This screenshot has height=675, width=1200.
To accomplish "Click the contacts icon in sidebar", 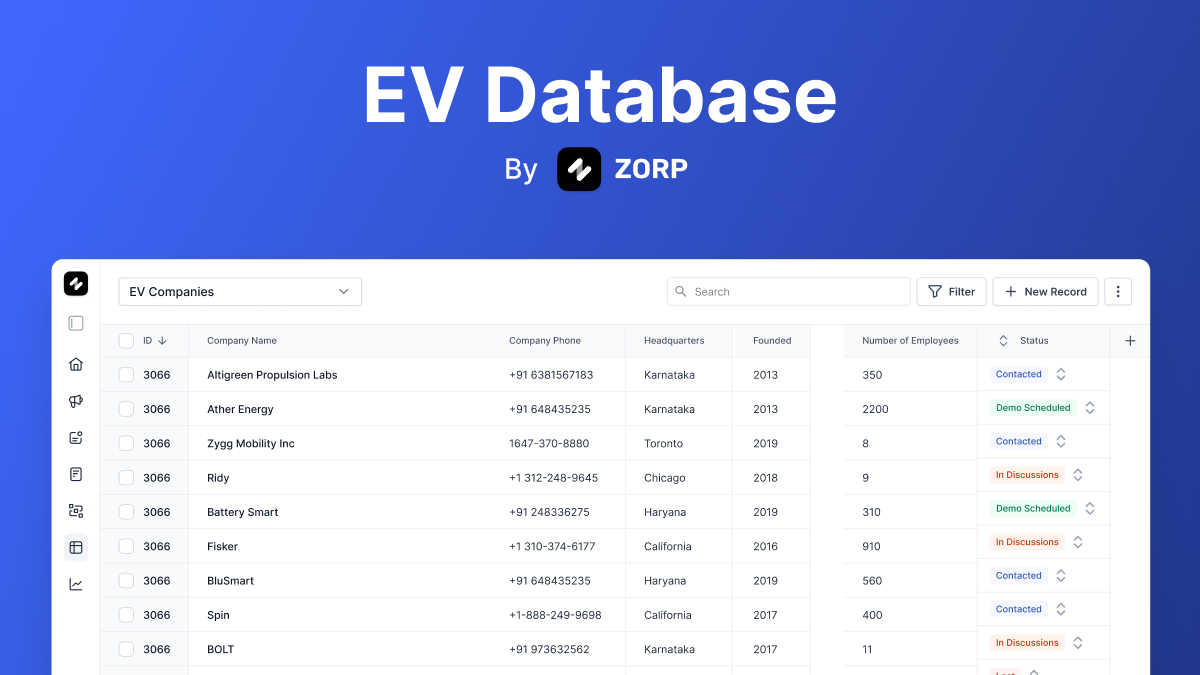I will pyautogui.click(x=76, y=437).
